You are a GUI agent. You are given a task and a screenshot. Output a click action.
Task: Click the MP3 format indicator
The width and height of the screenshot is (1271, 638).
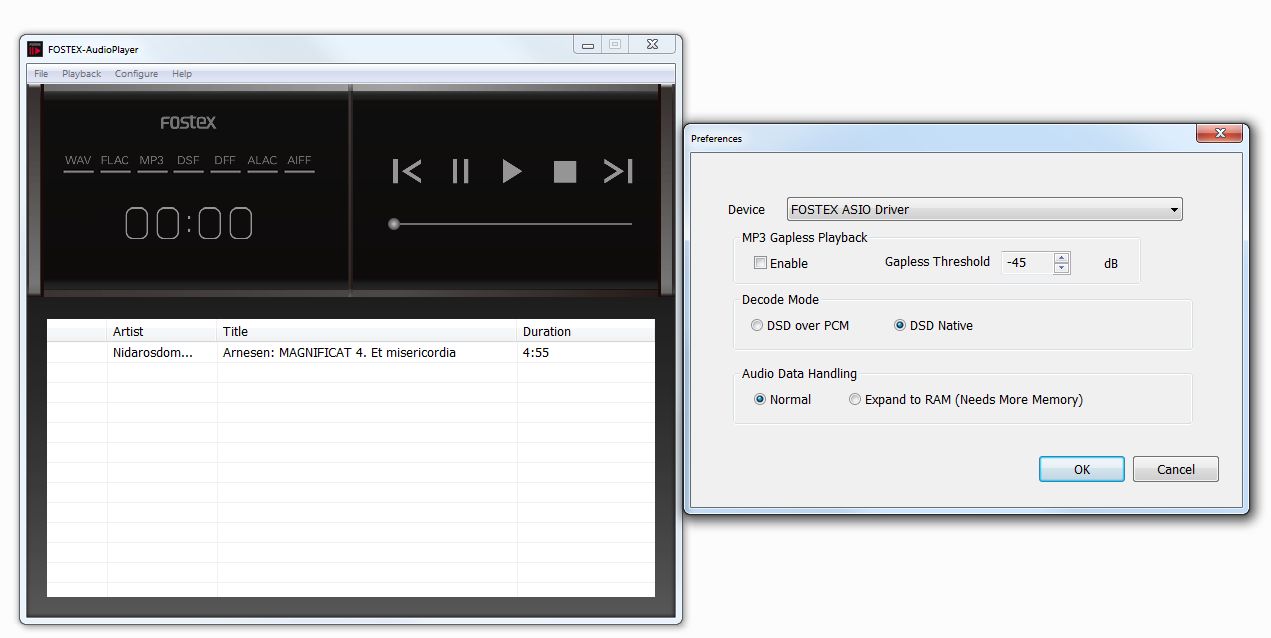click(152, 161)
